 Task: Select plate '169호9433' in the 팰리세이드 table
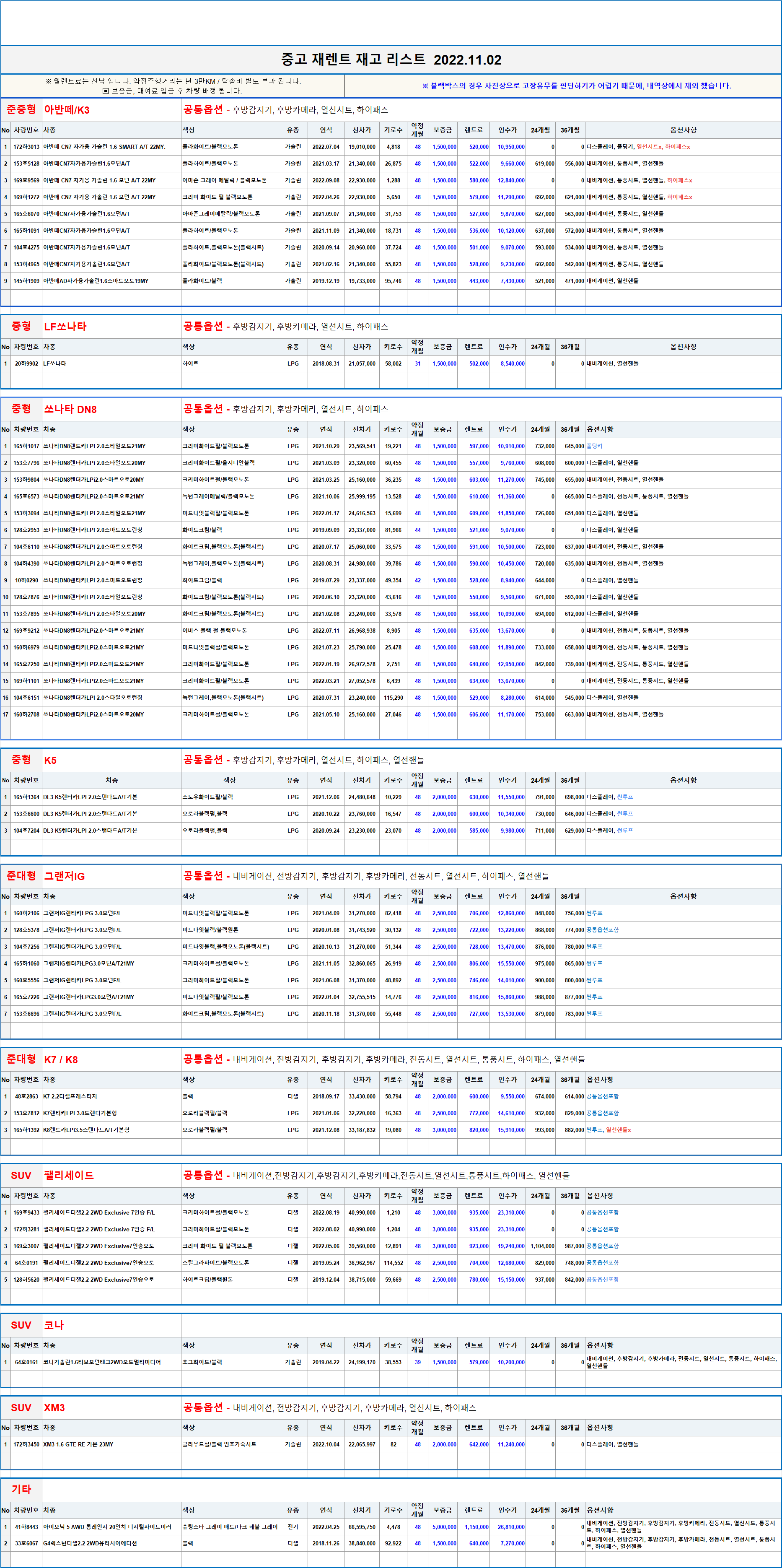point(26,1213)
